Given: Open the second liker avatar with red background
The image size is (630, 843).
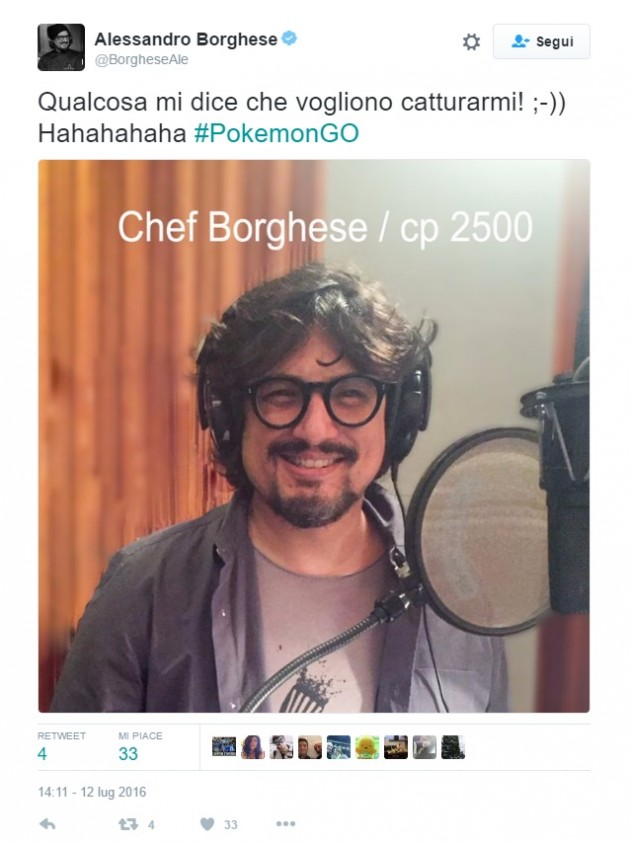Looking at the screenshot, I should [253, 747].
